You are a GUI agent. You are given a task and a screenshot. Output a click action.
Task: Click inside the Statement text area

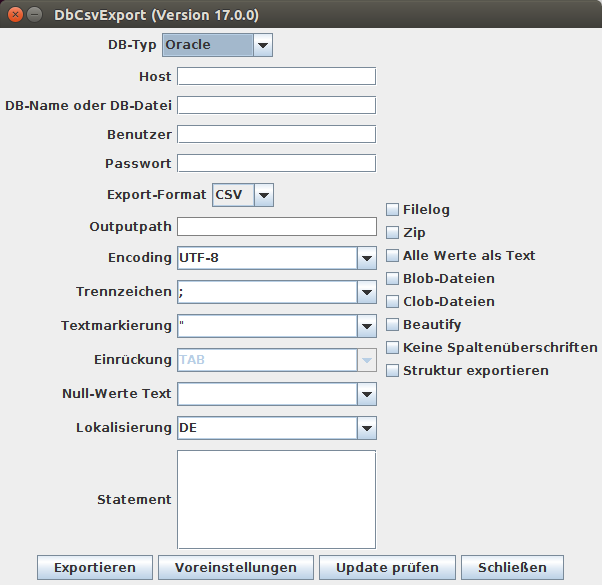[x=276, y=500]
